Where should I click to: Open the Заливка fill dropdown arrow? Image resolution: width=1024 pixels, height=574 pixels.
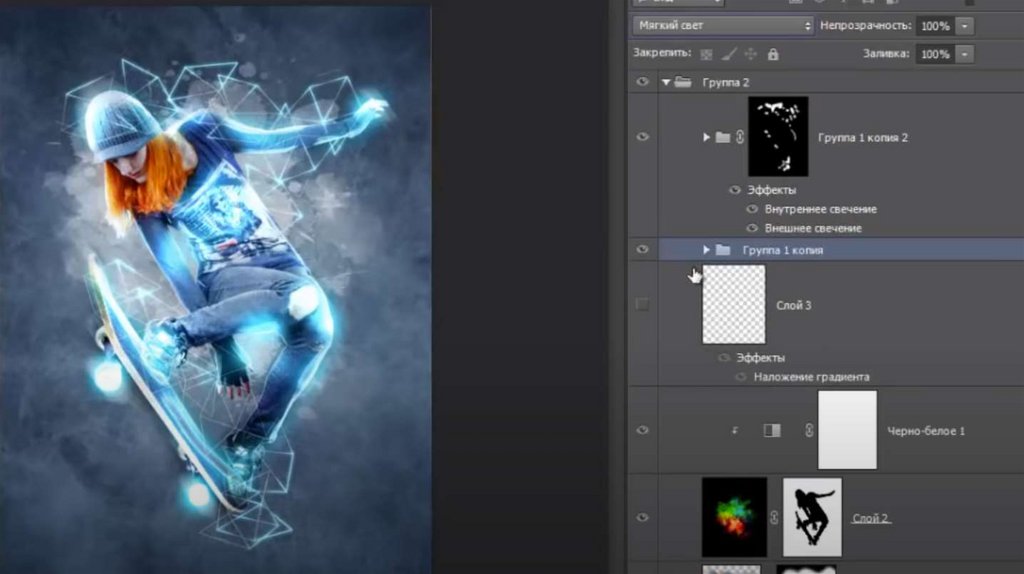(x=964, y=54)
